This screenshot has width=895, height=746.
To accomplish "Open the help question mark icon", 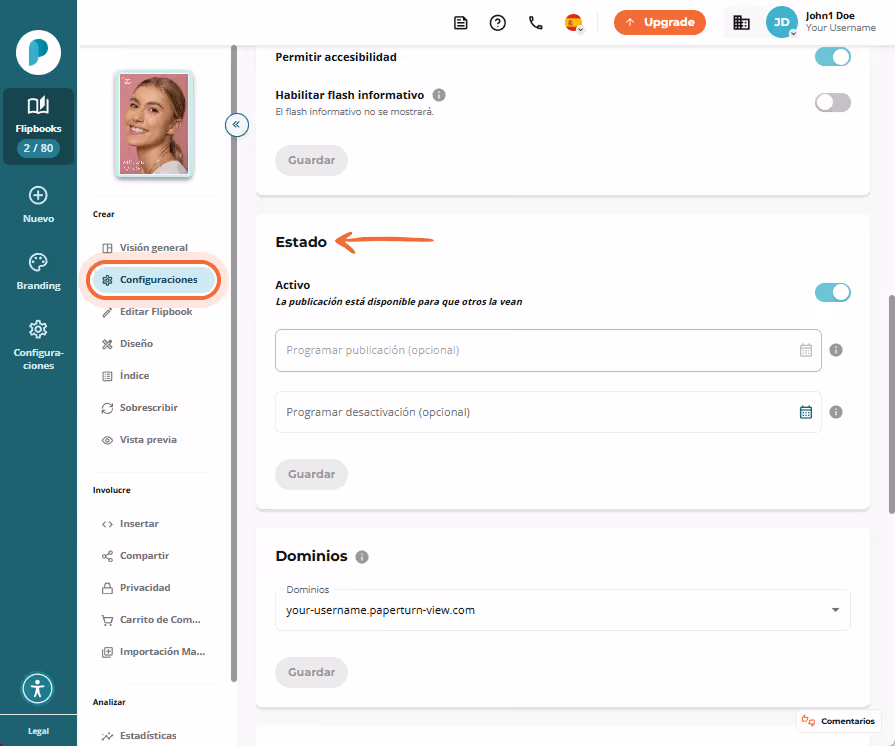I will point(498,23).
